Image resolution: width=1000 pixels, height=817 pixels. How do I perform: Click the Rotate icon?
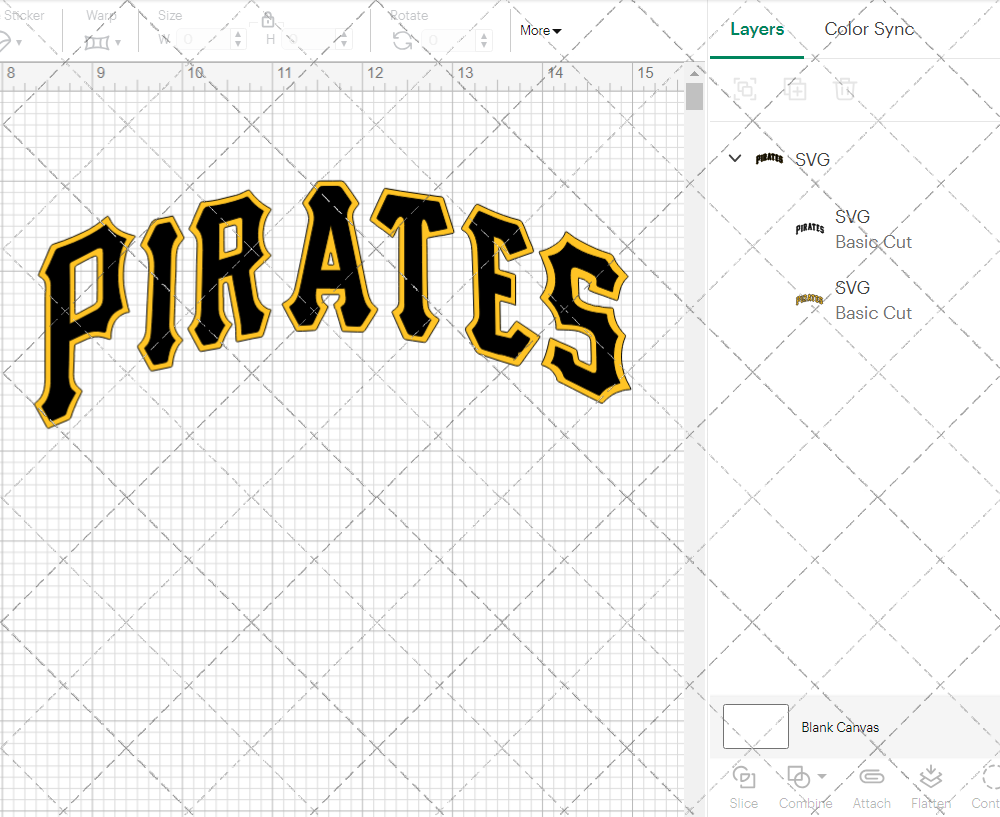(x=402, y=41)
